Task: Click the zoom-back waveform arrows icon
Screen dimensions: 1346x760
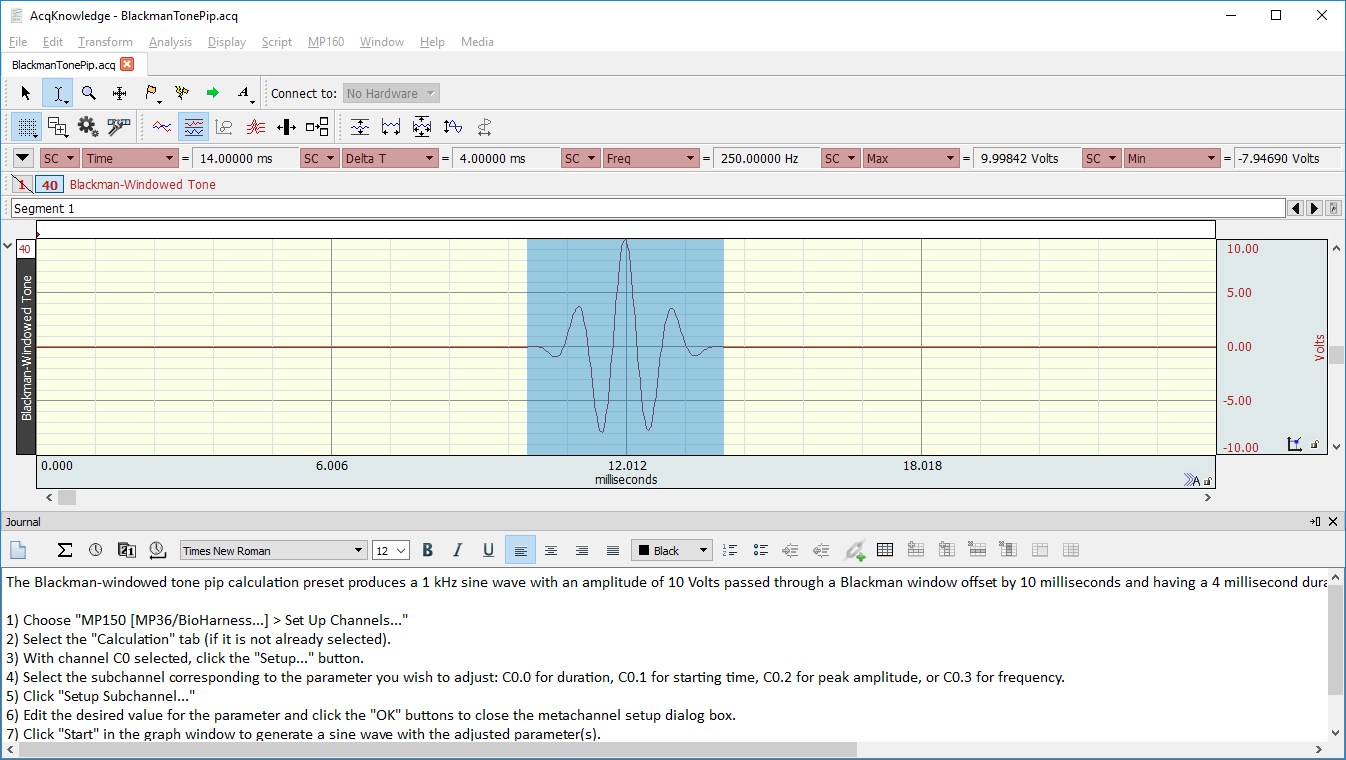Action: click(453, 127)
